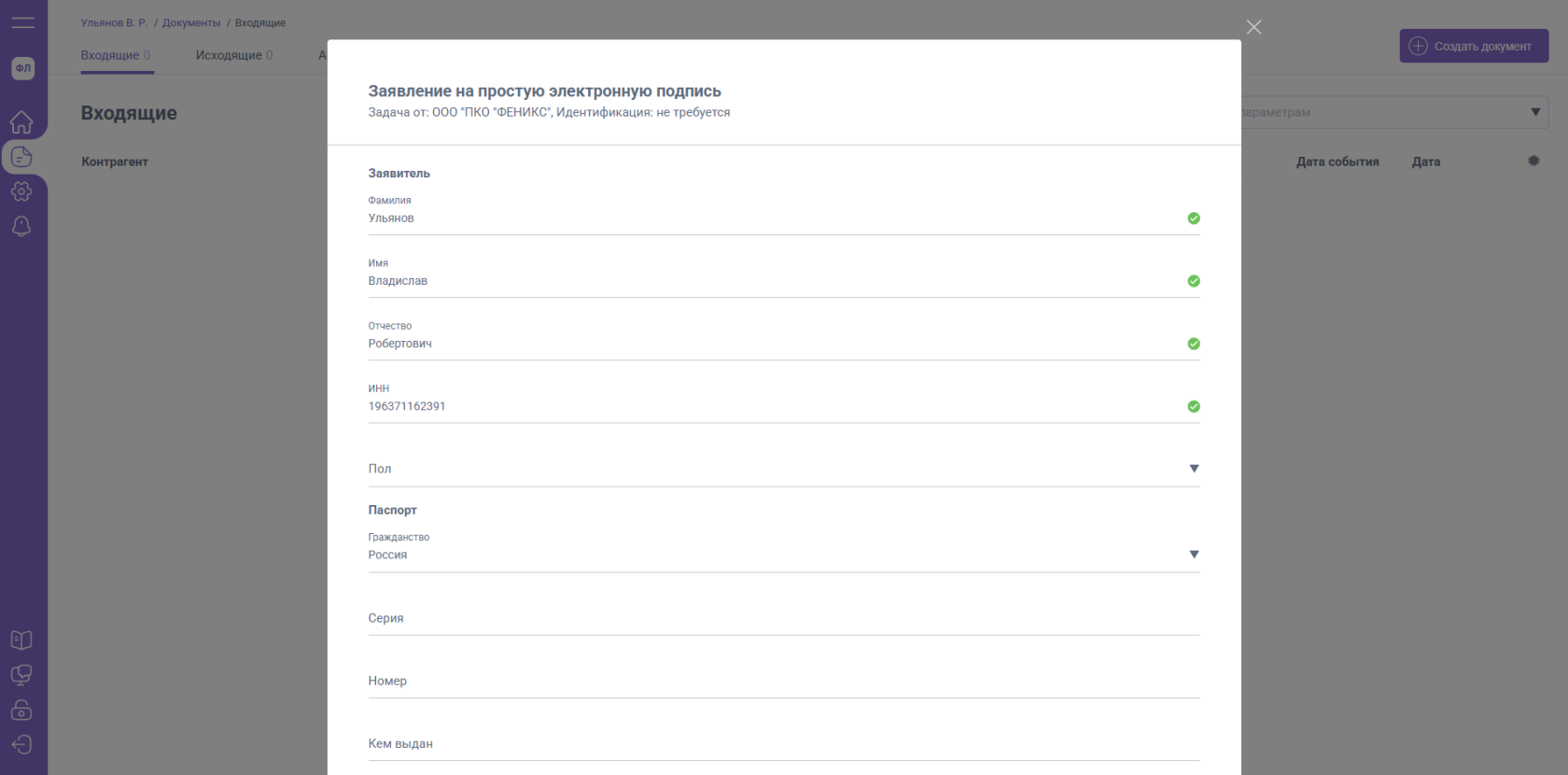The height and width of the screenshot is (775, 1568).
Task: Click the table column settings gear
Action: click(x=1533, y=161)
